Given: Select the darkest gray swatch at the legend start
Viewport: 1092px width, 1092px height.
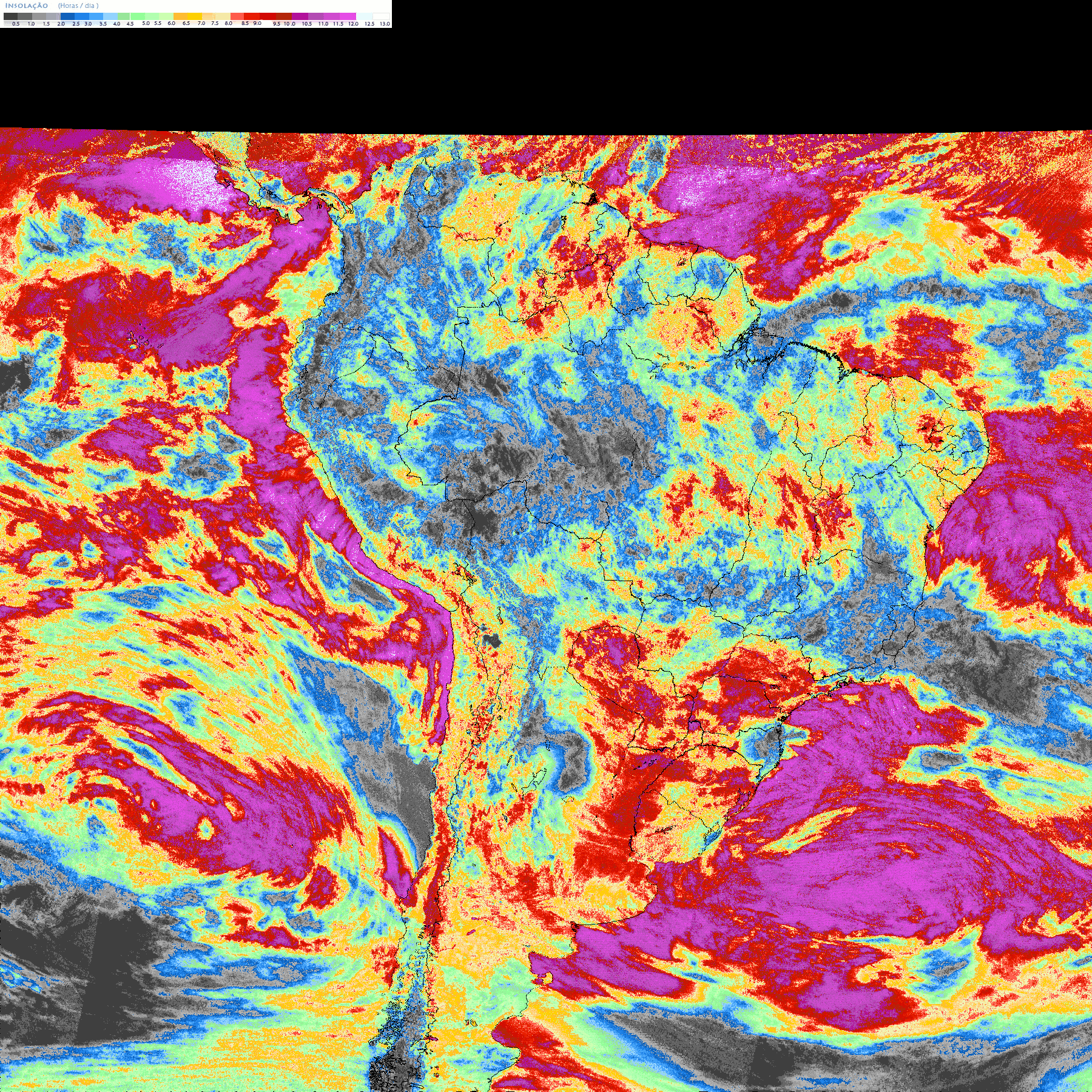Looking at the screenshot, I should (10, 16).
